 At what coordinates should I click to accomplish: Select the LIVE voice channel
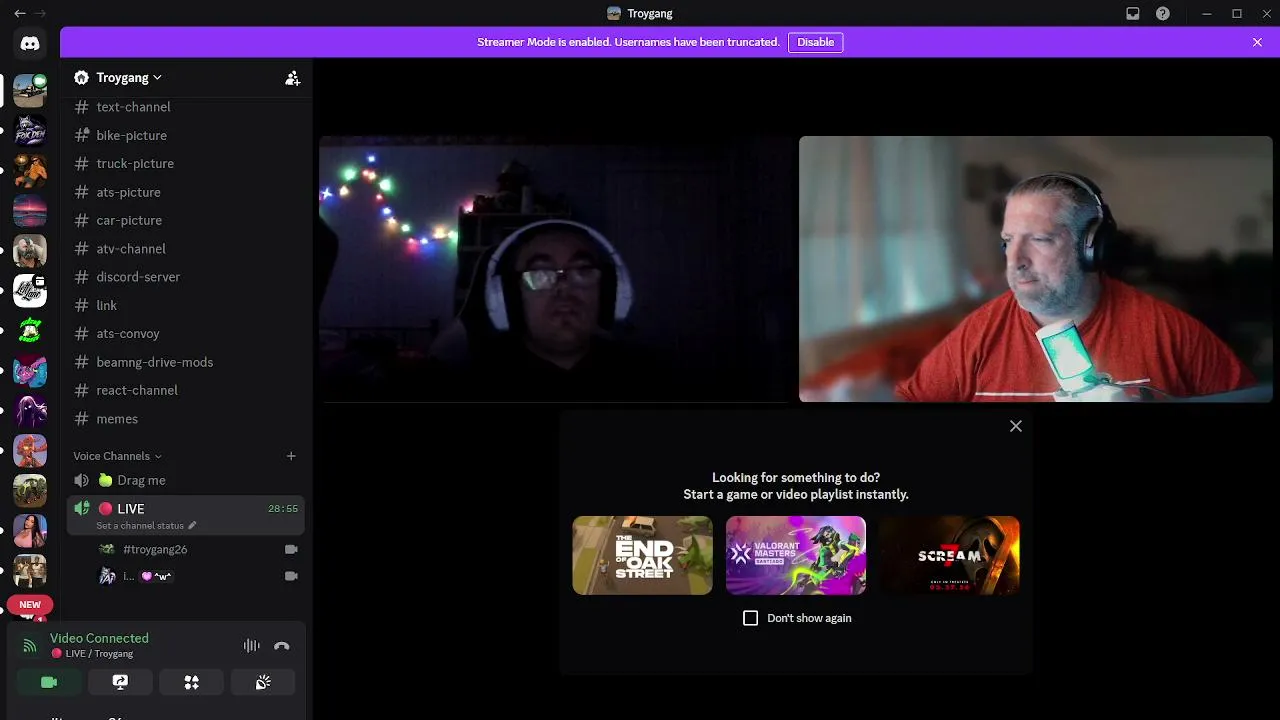tap(186, 515)
